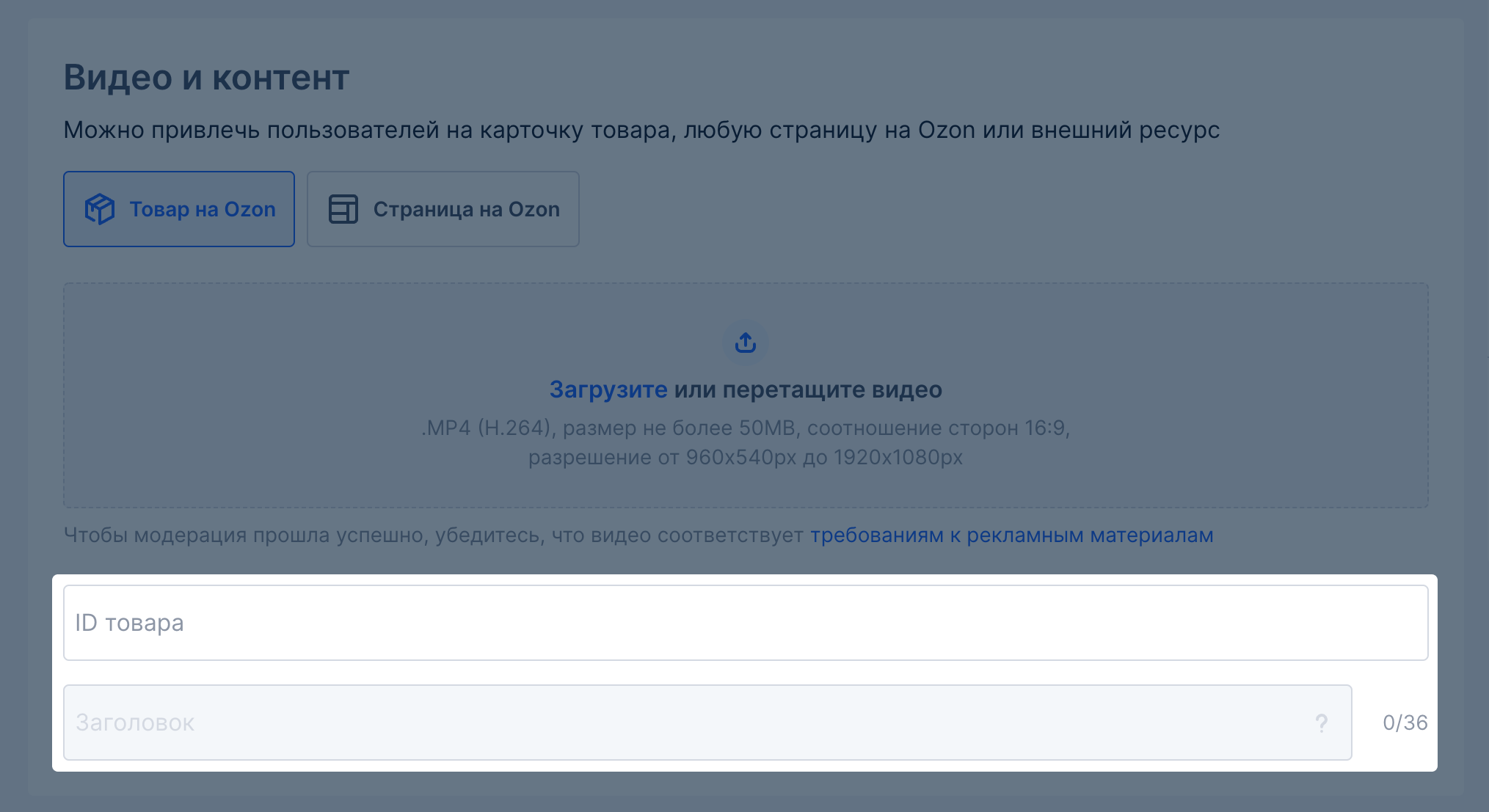This screenshot has width=1489, height=812.
Task: Click the page layout icon in Страница на Ozon
Action: coord(343,209)
